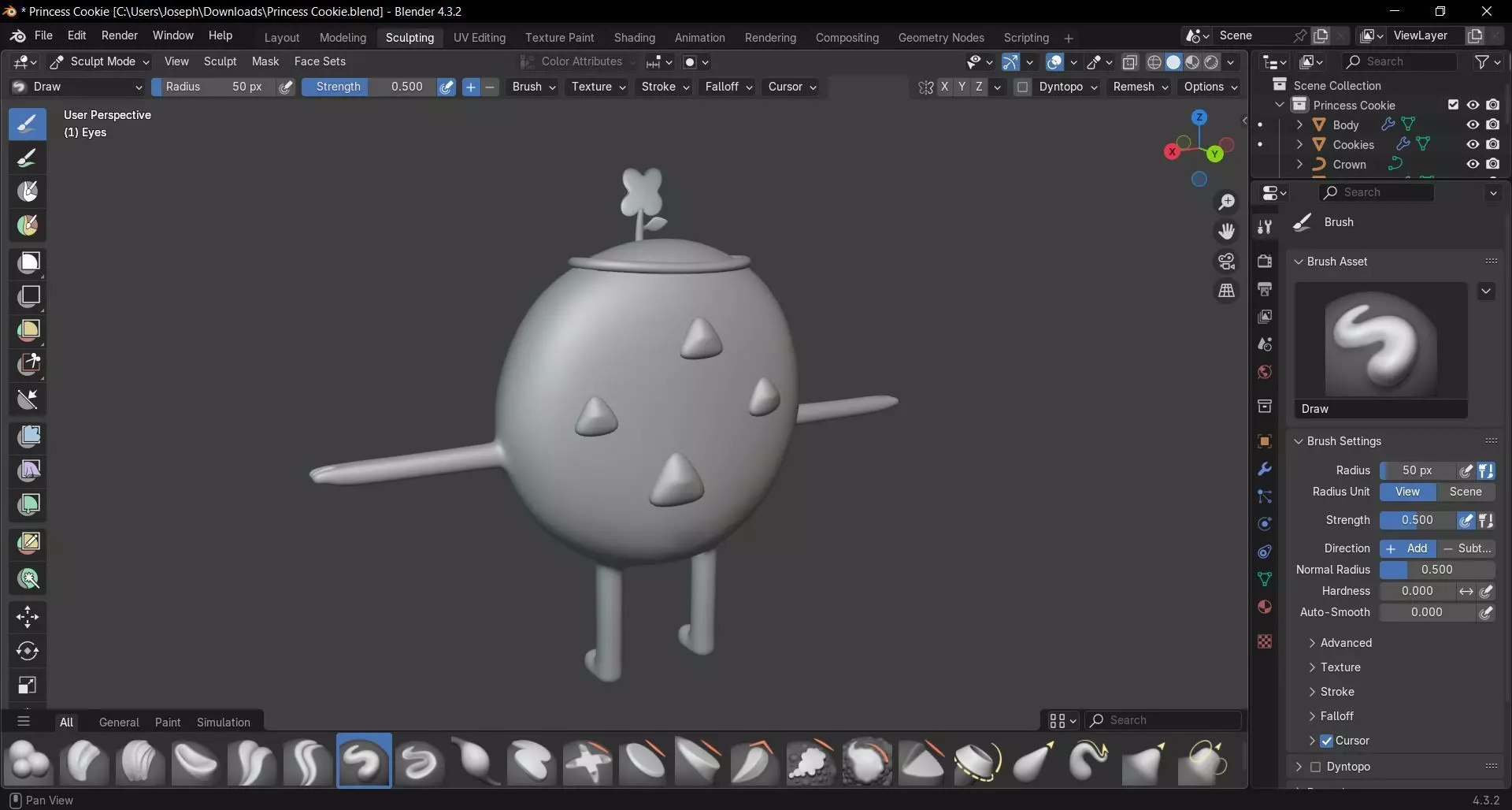Toggle X-ray display in header
This screenshot has height=810, width=1512.
tap(1130, 62)
